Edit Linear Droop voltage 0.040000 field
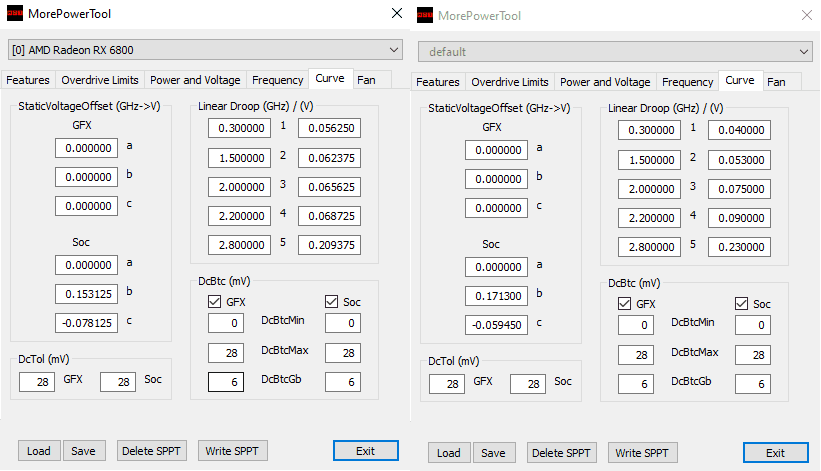The image size is (821, 471). point(739,130)
